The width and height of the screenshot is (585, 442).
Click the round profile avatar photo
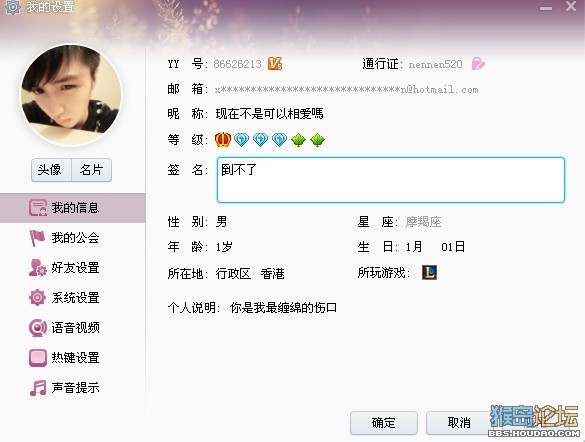(x=71, y=95)
